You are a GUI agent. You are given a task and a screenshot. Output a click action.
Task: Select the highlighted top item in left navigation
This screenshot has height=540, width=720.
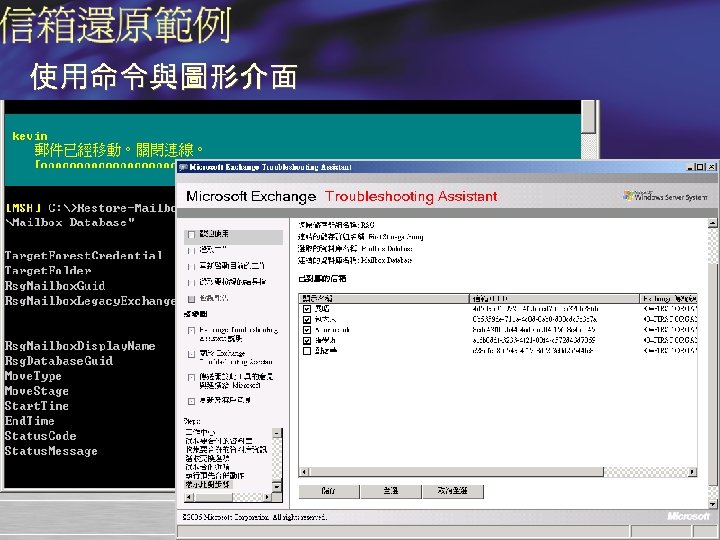(233, 236)
